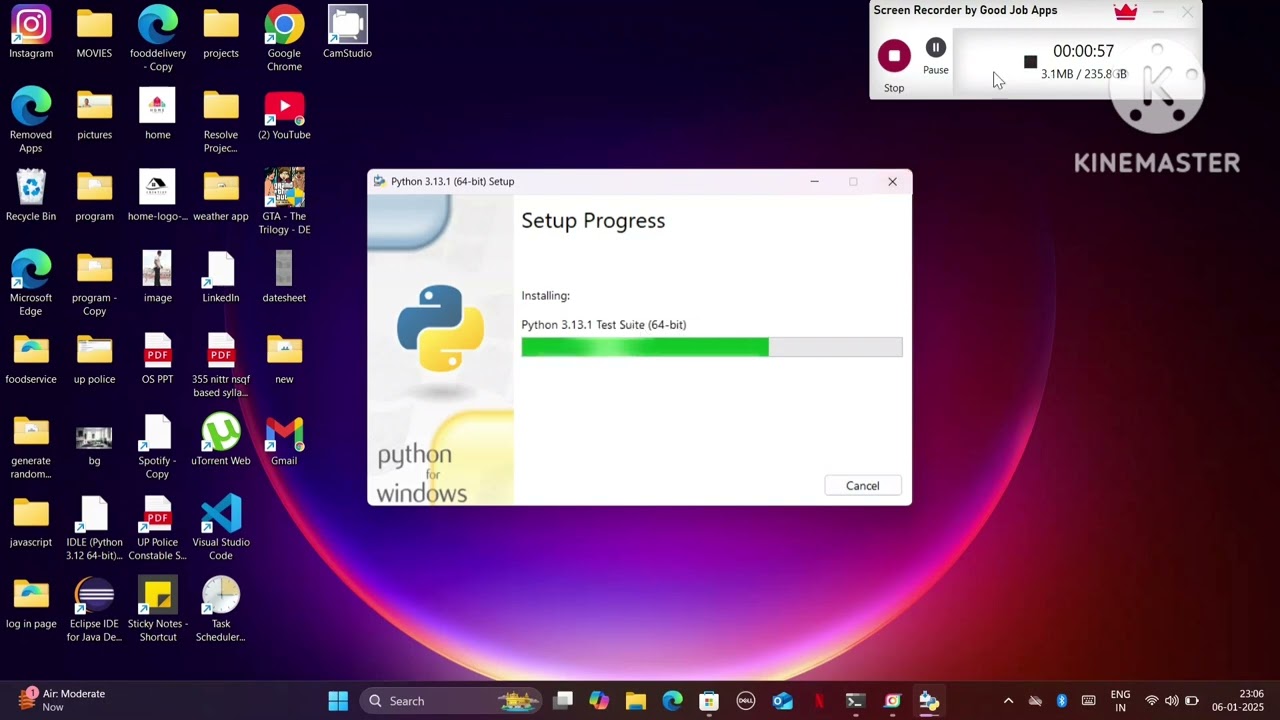Open Outlook from the taskbar

tap(782, 701)
